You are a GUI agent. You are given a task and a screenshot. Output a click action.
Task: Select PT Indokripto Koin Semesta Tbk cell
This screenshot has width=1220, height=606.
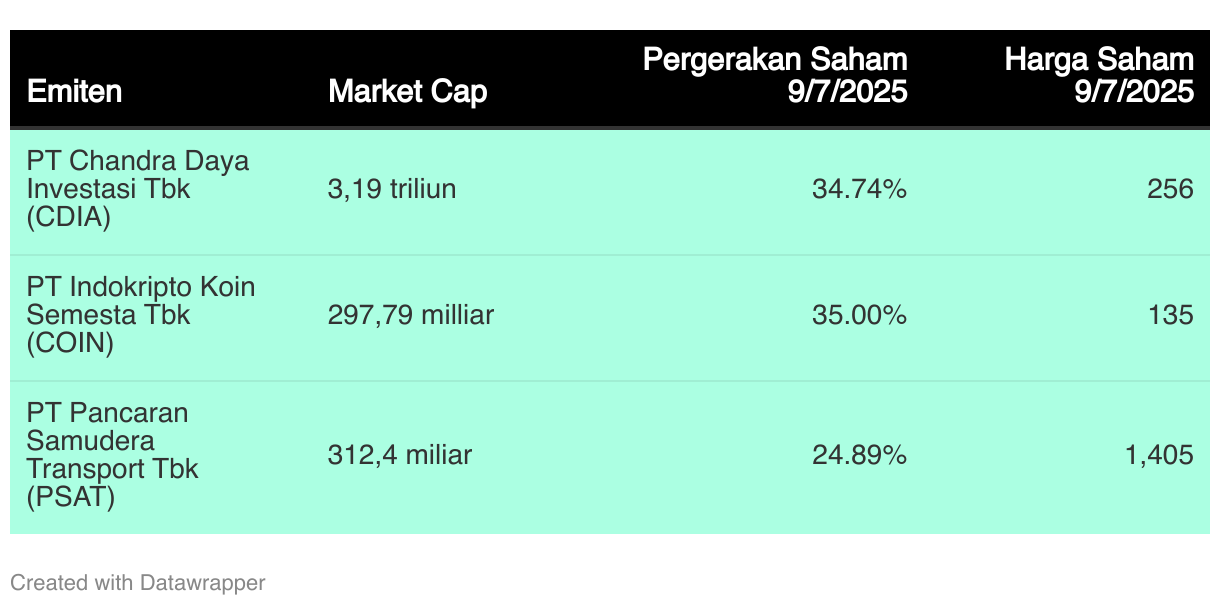pyautogui.click(x=141, y=315)
